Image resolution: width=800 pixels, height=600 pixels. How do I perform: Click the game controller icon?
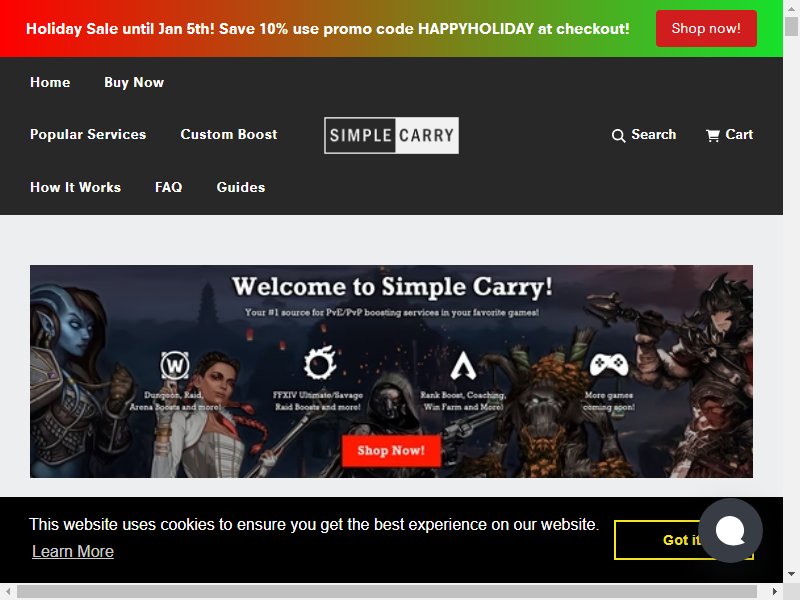(609, 365)
